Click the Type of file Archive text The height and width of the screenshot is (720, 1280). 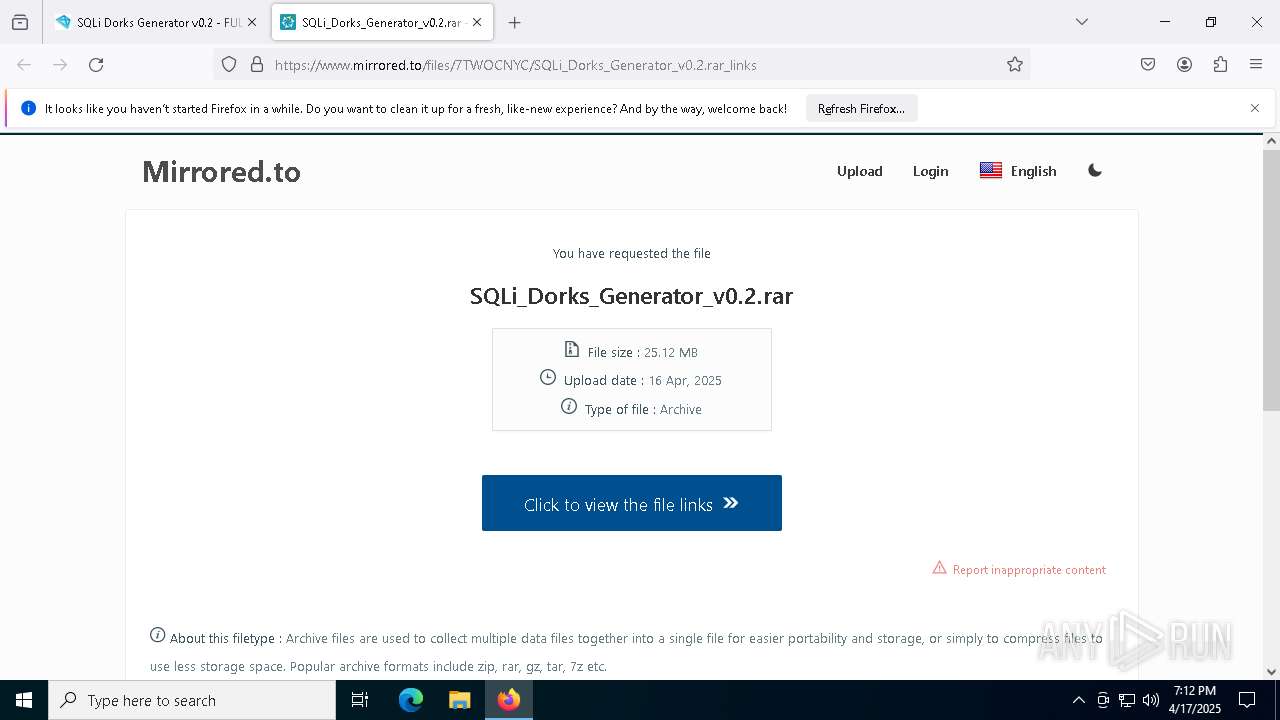(643, 409)
